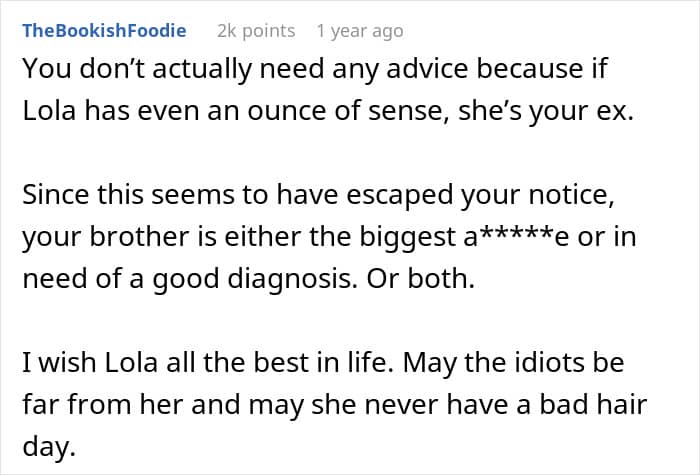The height and width of the screenshot is (475, 700).
Task: Click the final word day.
Action: (x=49, y=446)
